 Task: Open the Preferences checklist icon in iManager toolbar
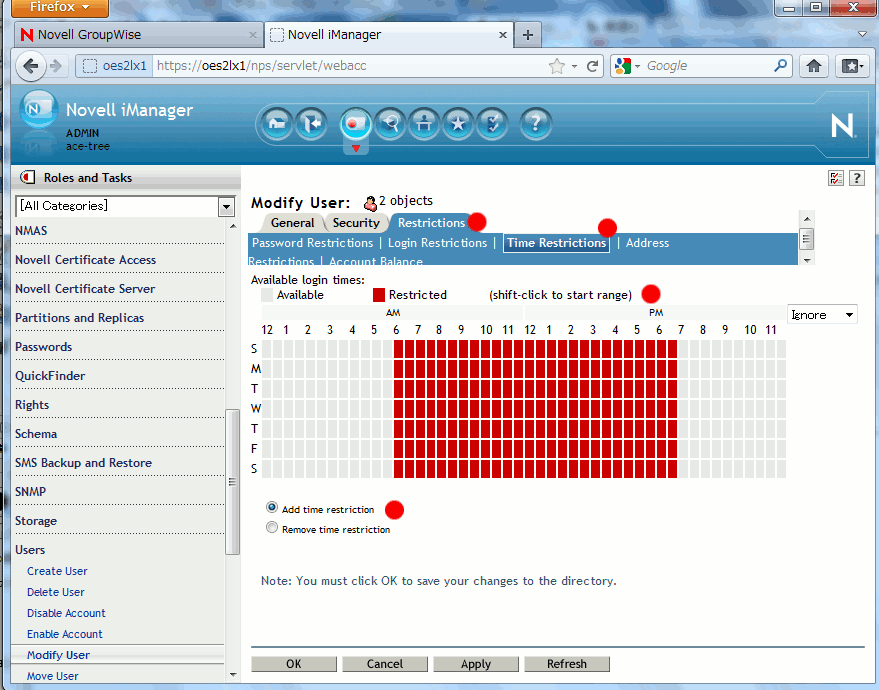[x=492, y=123]
